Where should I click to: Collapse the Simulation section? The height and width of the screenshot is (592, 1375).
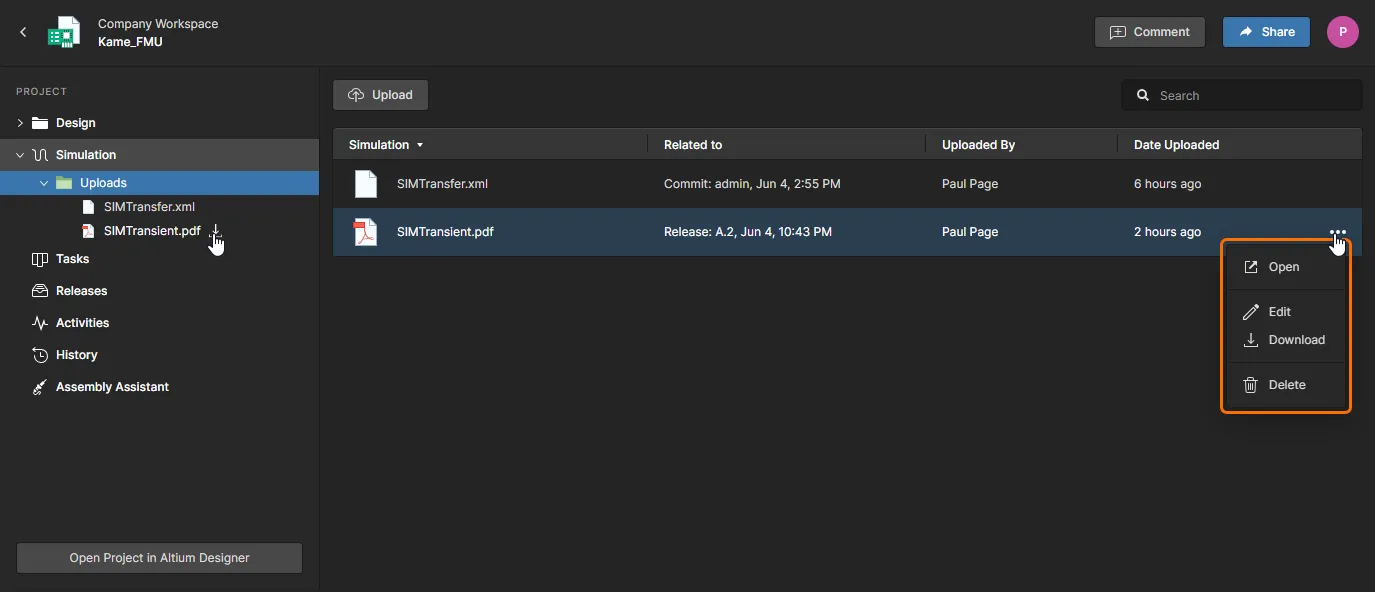tap(20, 155)
